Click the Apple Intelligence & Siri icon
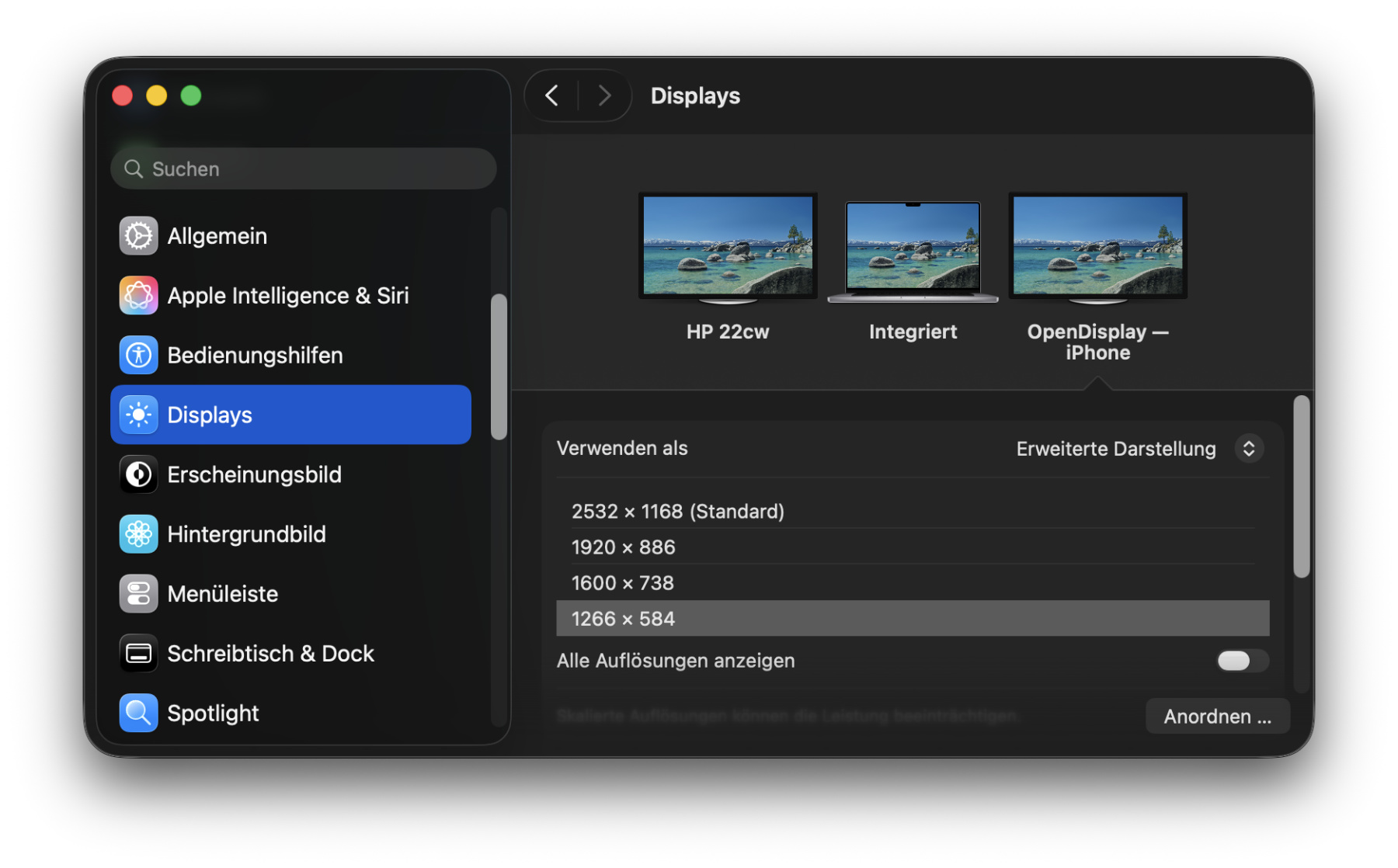1398x868 pixels. click(x=138, y=296)
